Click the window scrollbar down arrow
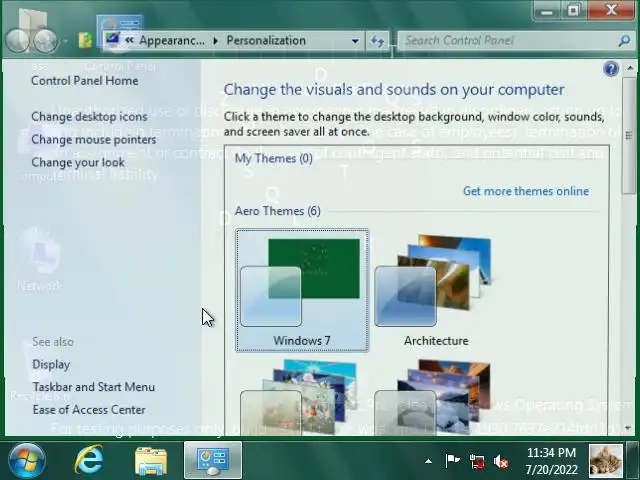Image resolution: width=640 pixels, height=480 pixels. pos(630,428)
